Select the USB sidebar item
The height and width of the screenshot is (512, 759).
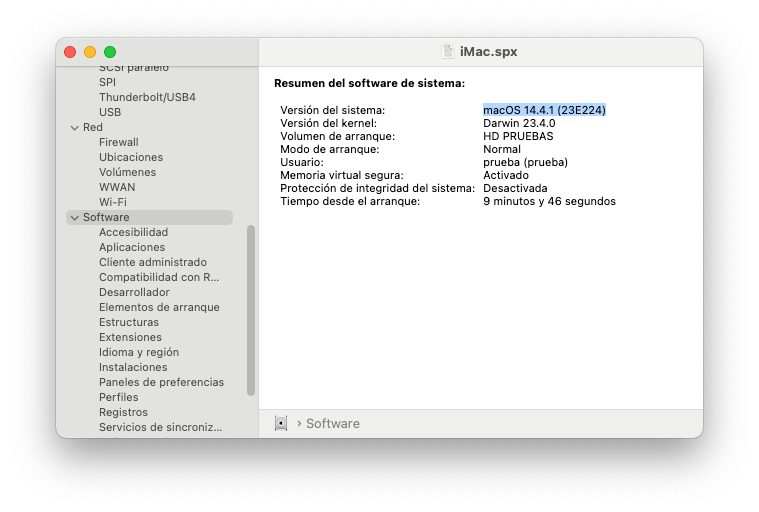(110, 112)
